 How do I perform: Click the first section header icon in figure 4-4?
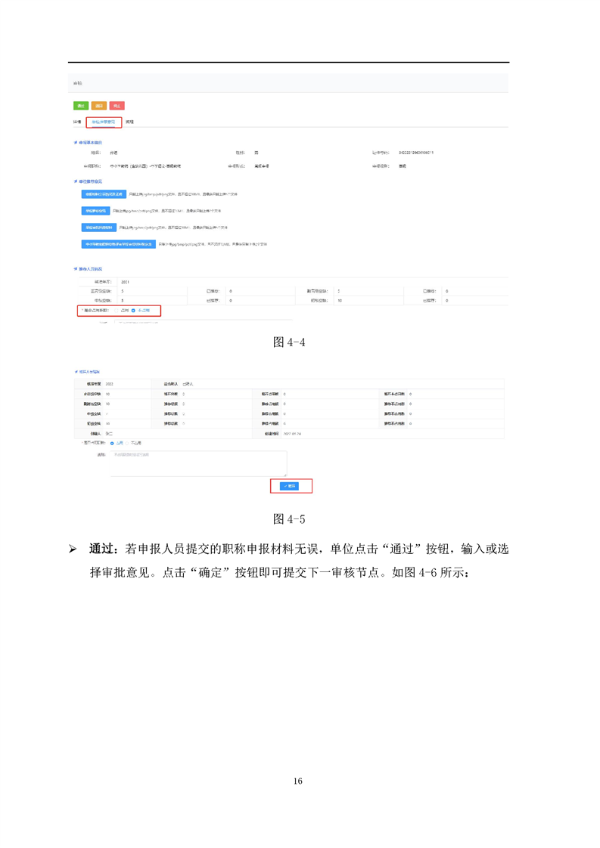coord(76,142)
